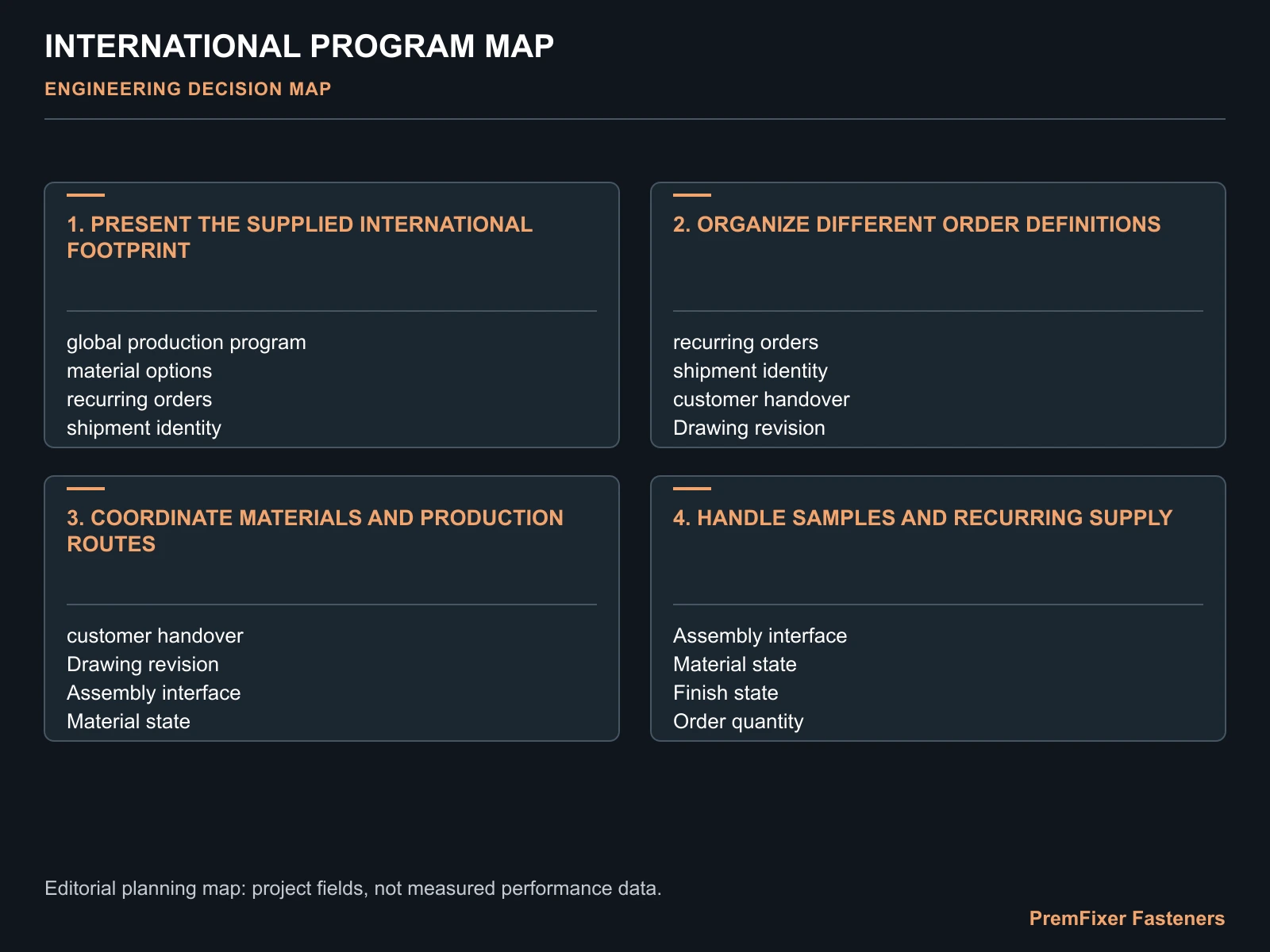Click heading "4. HANDLE SAMPLES AND RECURRING SUPPLY"

coord(922,518)
